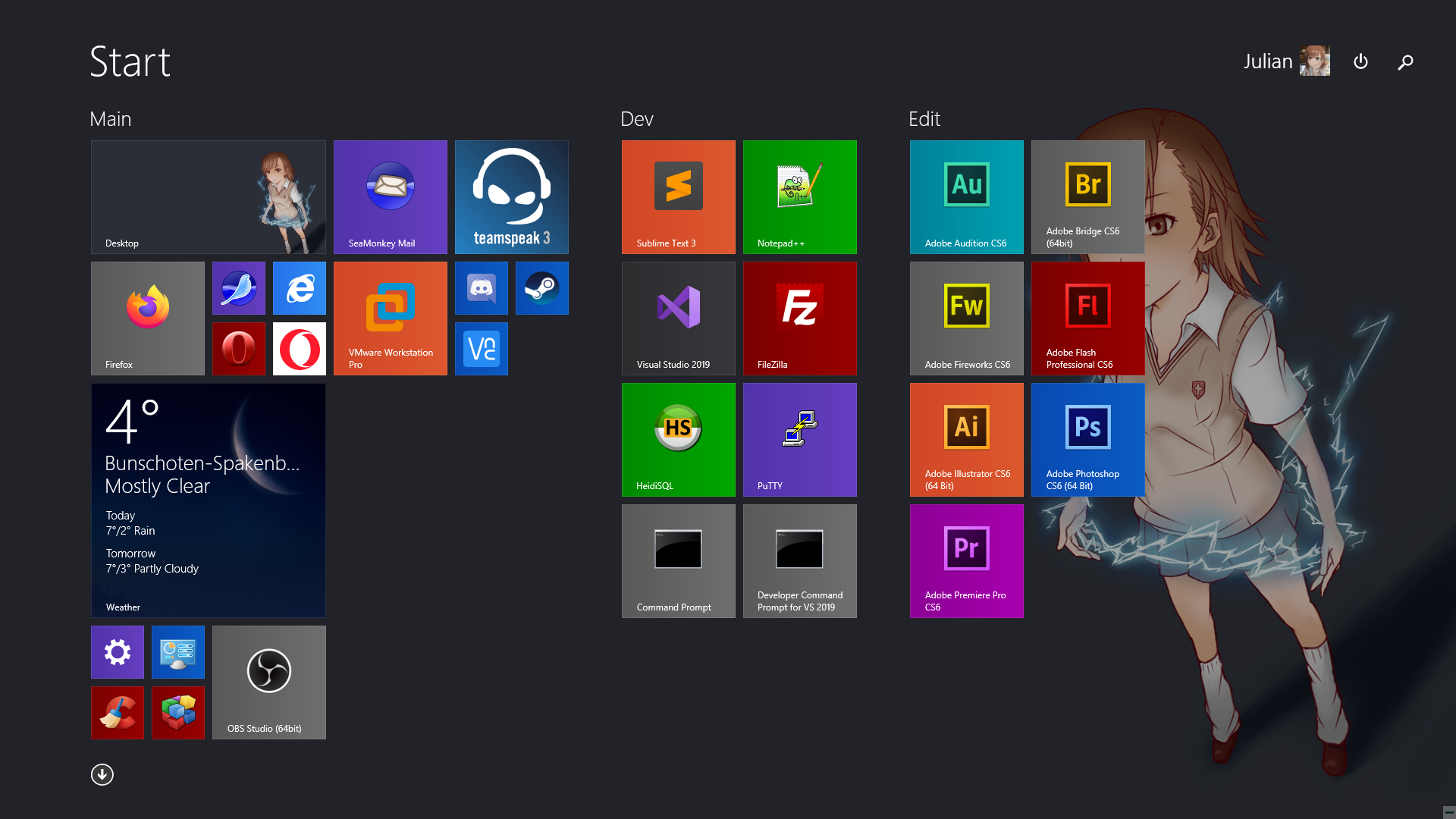Open Adobe Bridge CS6 (64bit) tile
Image resolution: width=1456 pixels, height=819 pixels.
point(1088,197)
